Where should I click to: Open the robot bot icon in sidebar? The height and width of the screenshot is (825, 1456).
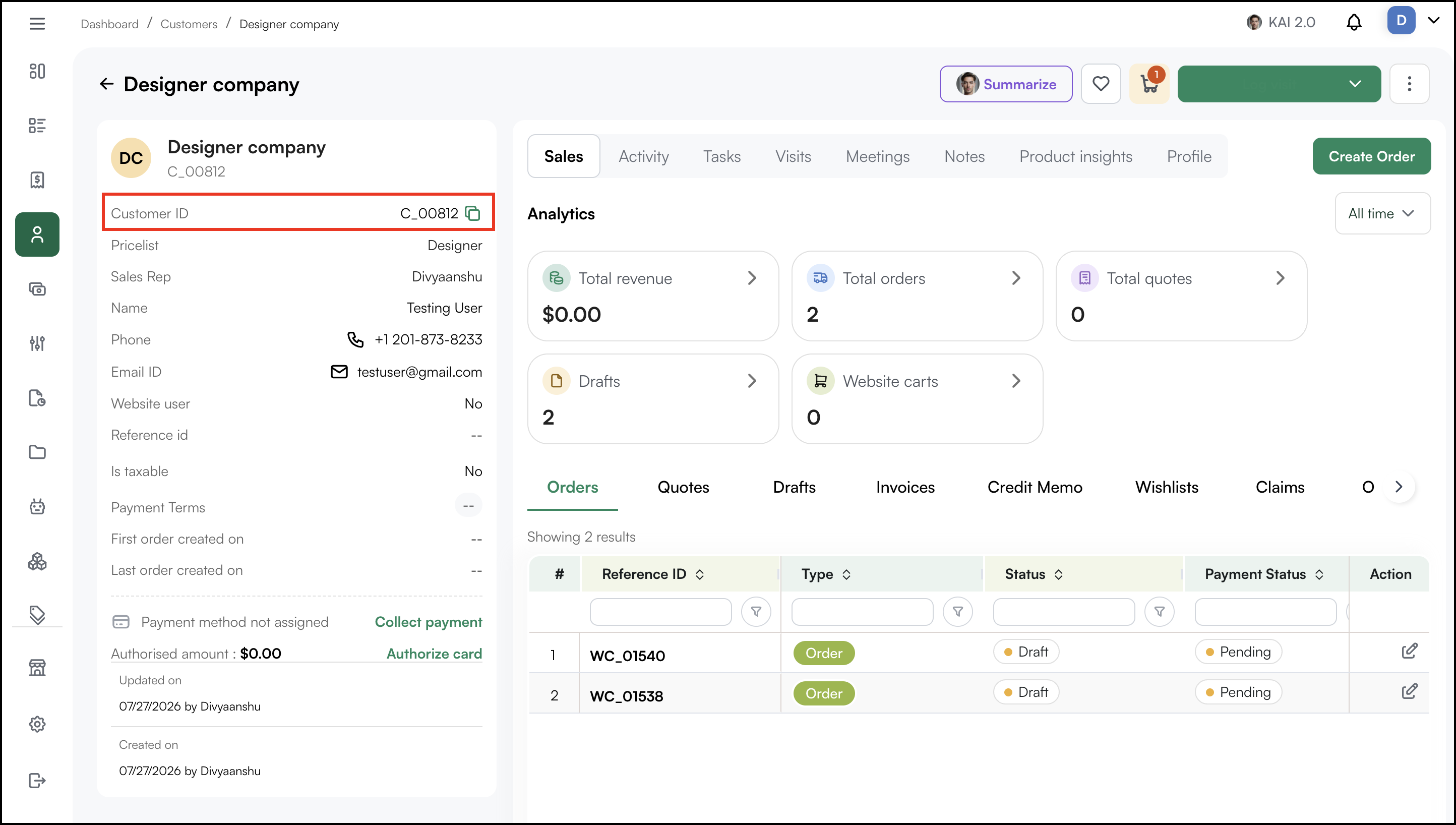click(37, 506)
